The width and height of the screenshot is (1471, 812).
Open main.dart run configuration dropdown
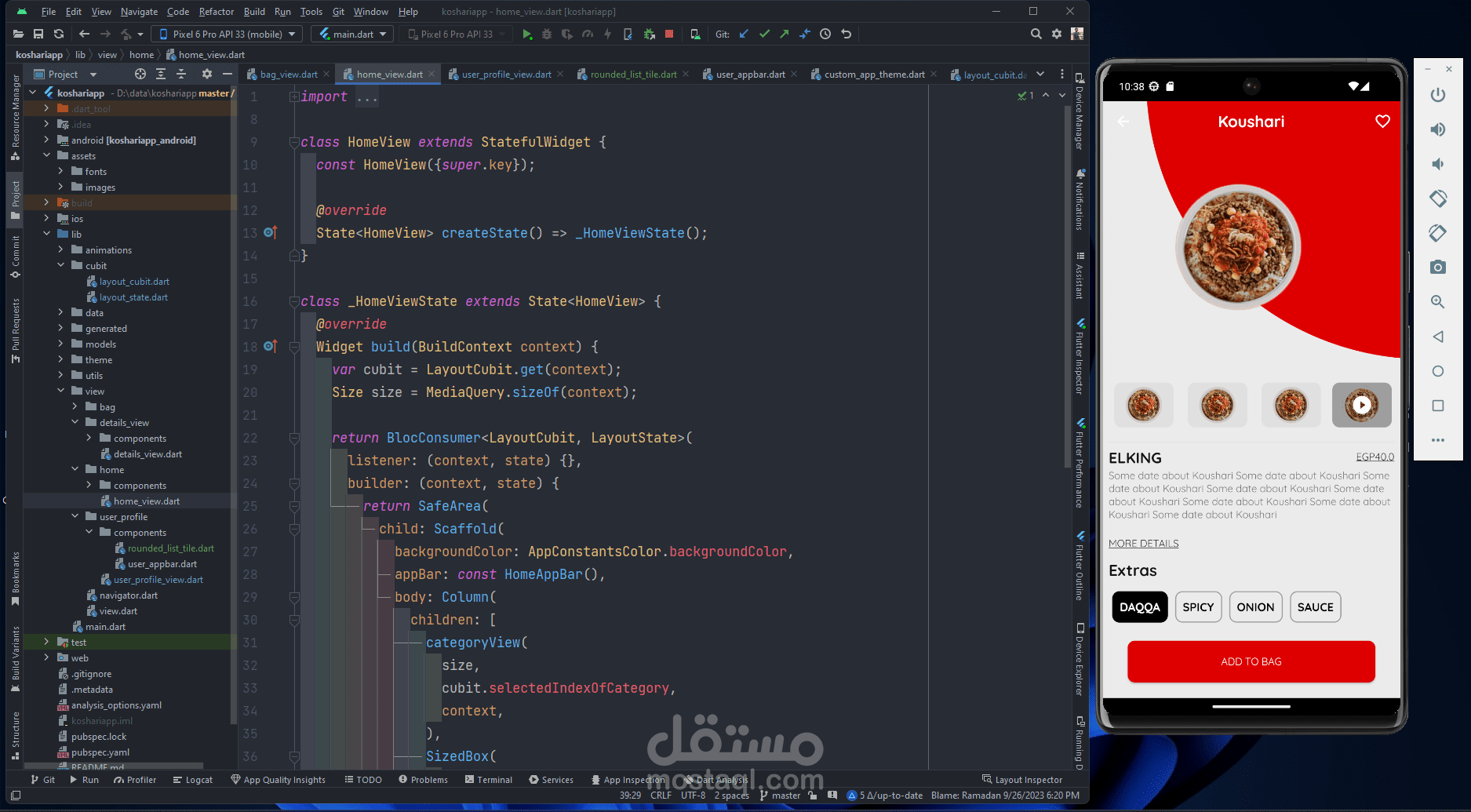pyautogui.click(x=352, y=34)
